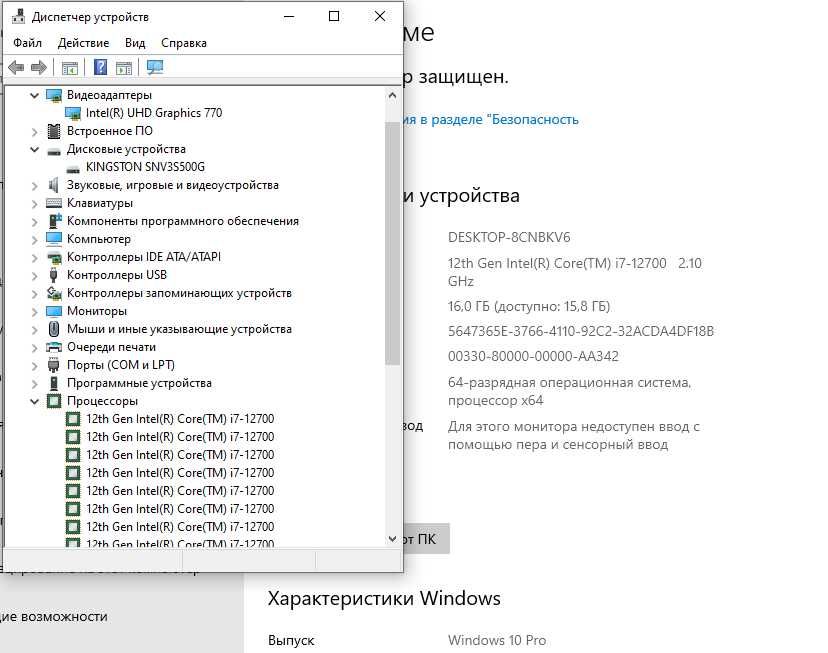The image size is (828, 653).
Task: Click the Клавиатуры keyboard icon
Action: [54, 203]
